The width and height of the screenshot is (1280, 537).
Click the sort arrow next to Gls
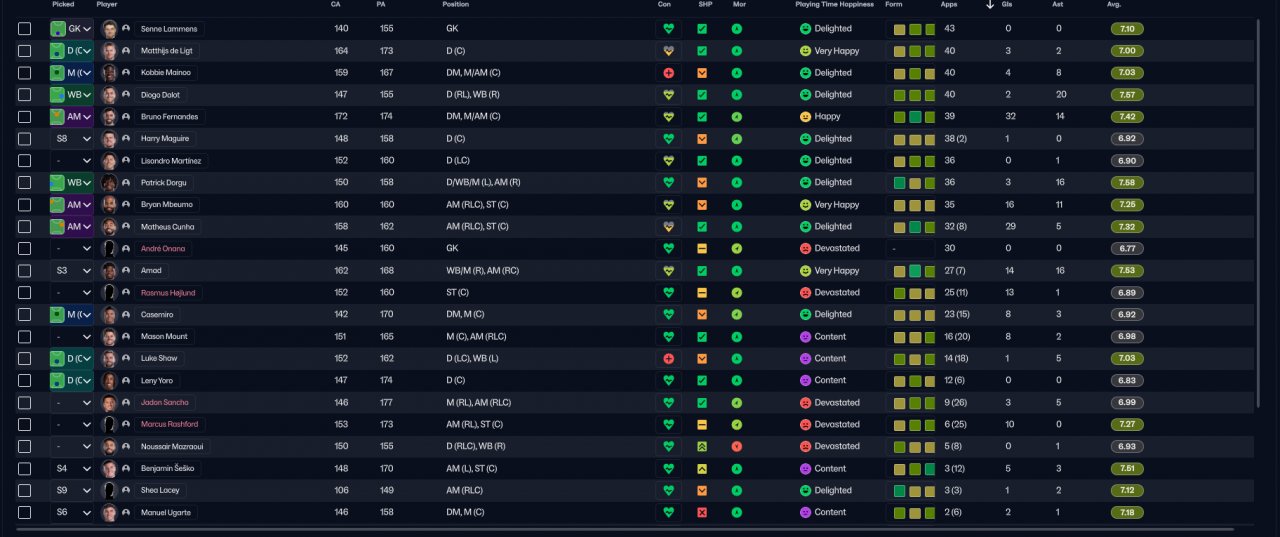coord(990,5)
